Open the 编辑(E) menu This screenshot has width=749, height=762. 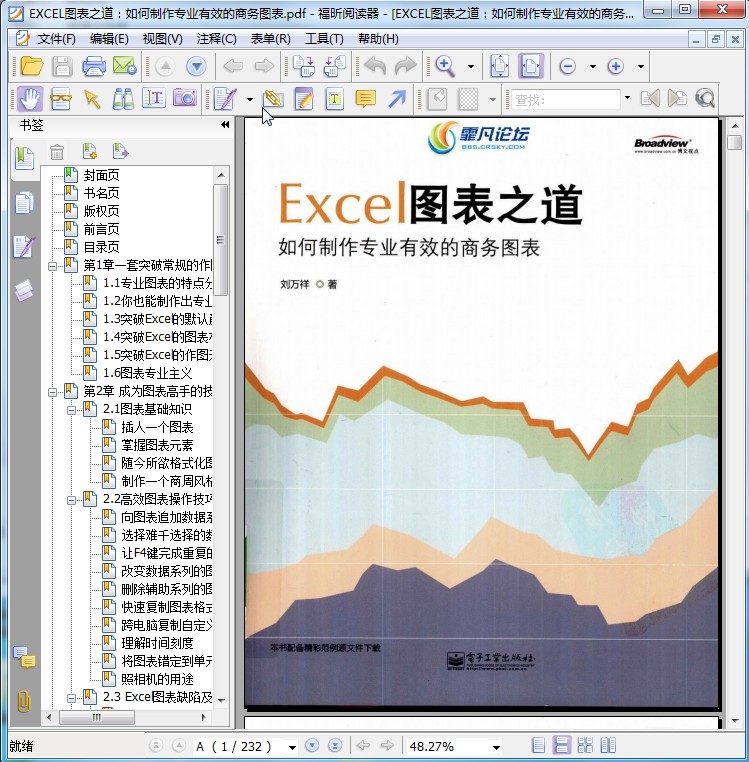point(109,39)
